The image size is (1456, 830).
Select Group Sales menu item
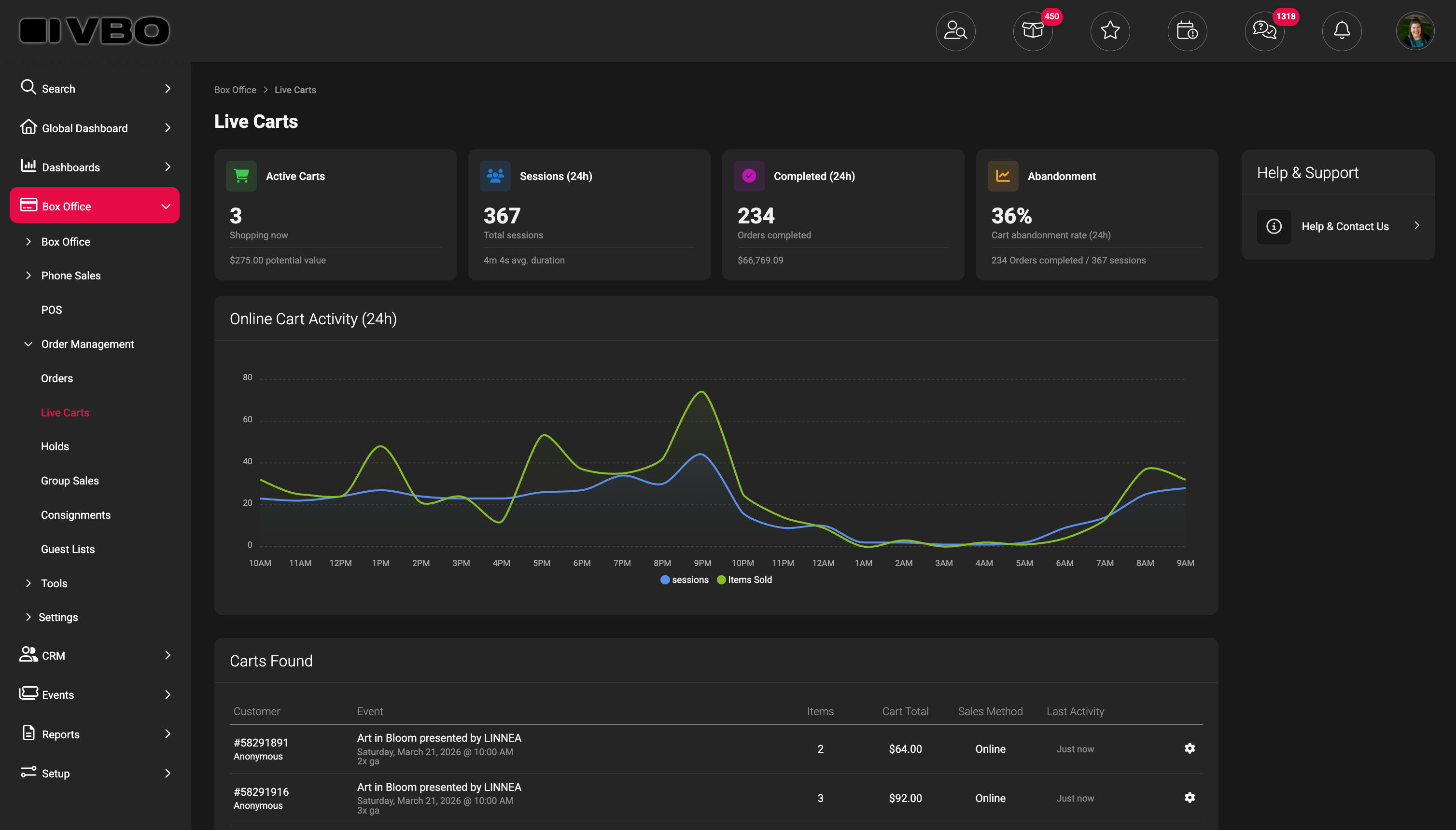click(70, 481)
